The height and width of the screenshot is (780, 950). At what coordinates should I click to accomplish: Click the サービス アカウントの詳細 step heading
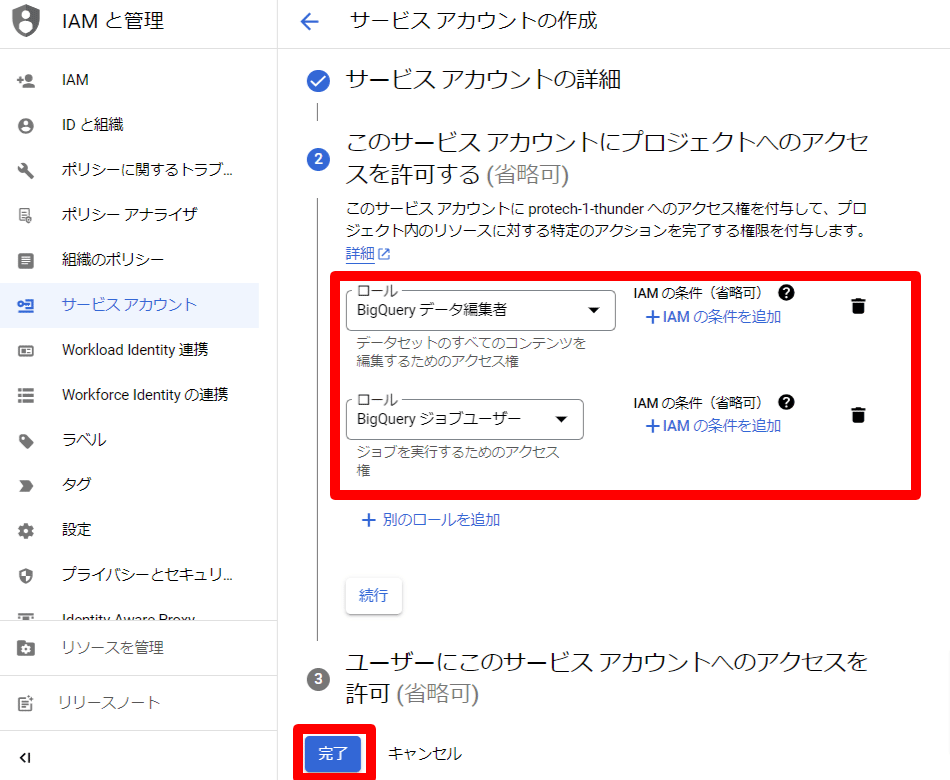(483, 80)
